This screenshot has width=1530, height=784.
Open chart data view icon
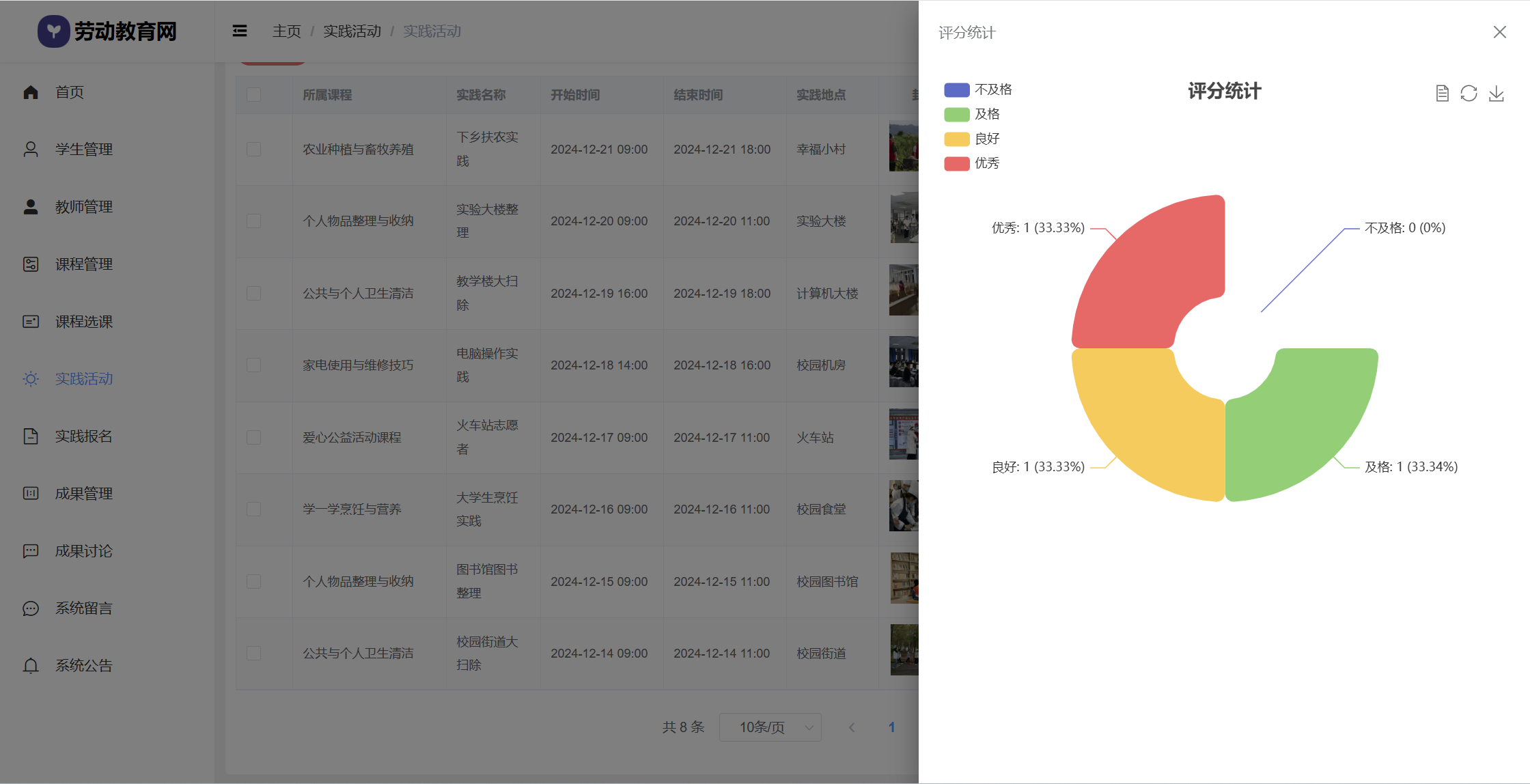pos(1442,94)
